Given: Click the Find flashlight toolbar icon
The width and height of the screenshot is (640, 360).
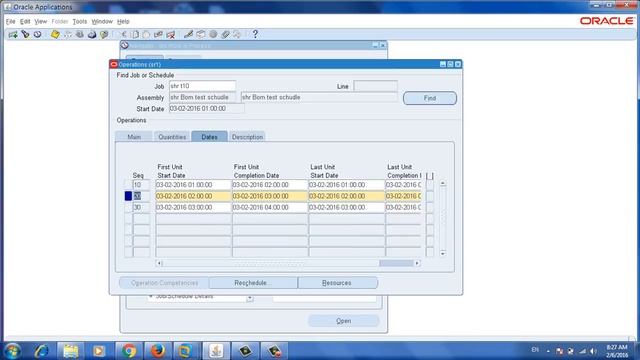Looking at the screenshot, I should tap(25, 35).
